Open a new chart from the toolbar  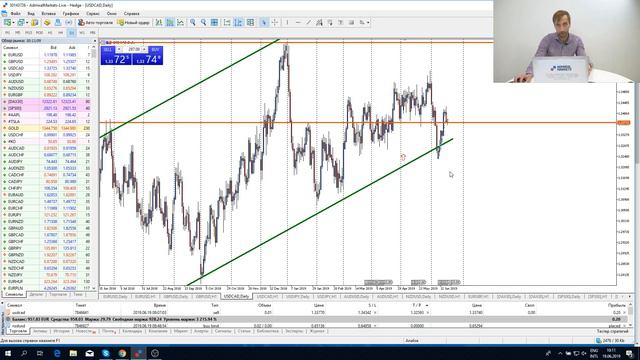(x=7, y=22)
